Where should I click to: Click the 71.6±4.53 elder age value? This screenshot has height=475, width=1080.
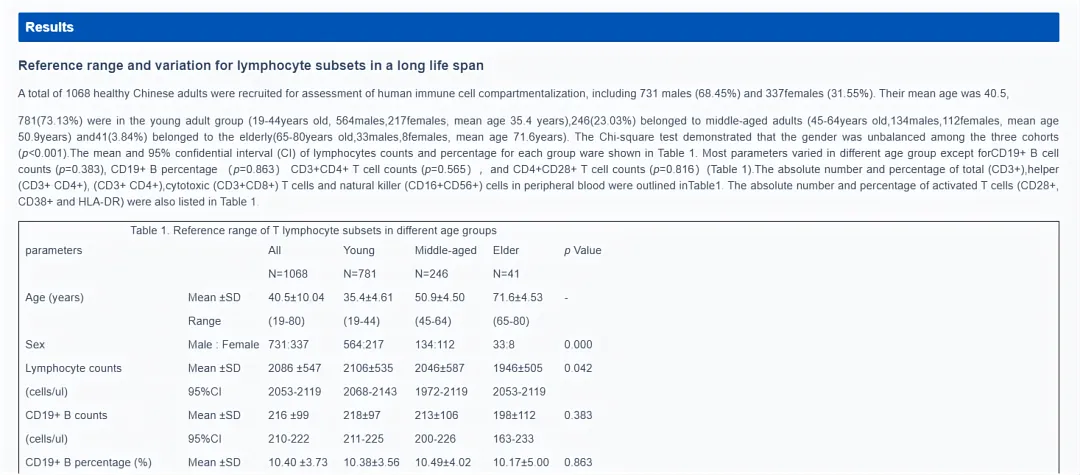point(518,297)
